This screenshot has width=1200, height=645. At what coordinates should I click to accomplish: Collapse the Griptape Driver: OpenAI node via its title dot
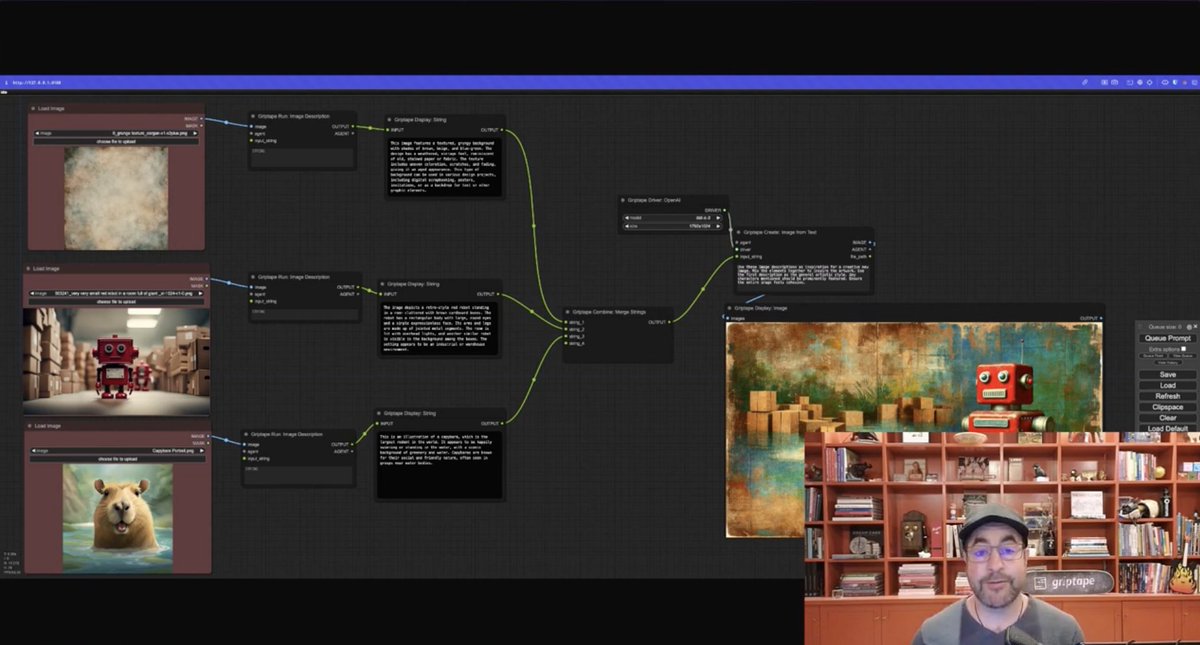623,200
